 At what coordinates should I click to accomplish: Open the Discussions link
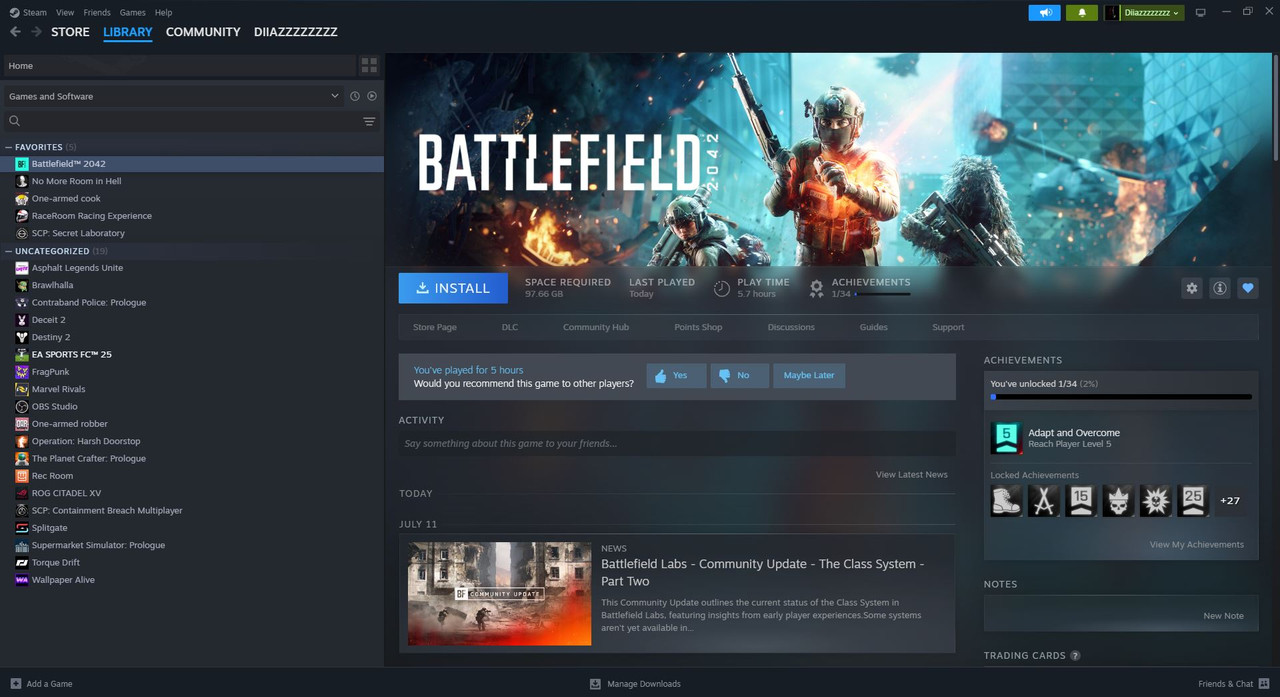coord(791,327)
